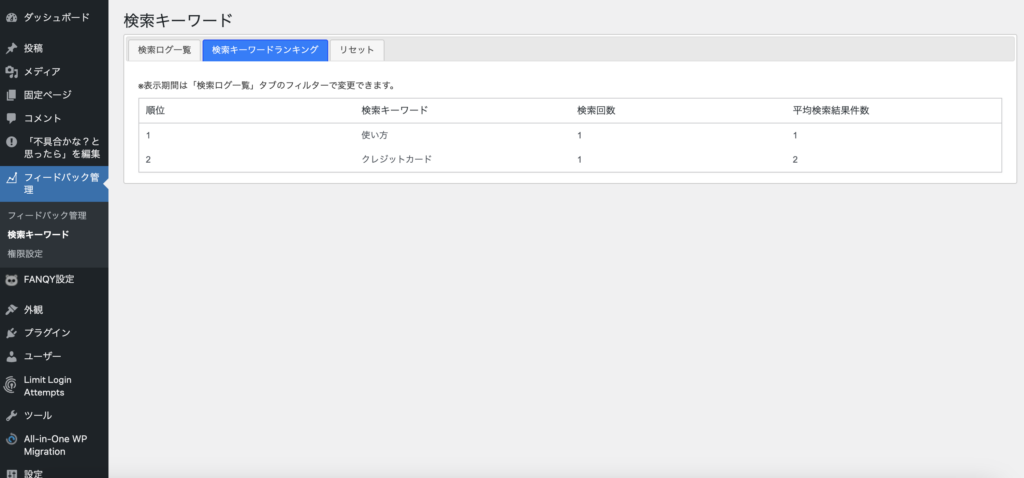Click the 外観 paintbrush icon
This screenshot has width=1024, height=478.
coord(11,309)
